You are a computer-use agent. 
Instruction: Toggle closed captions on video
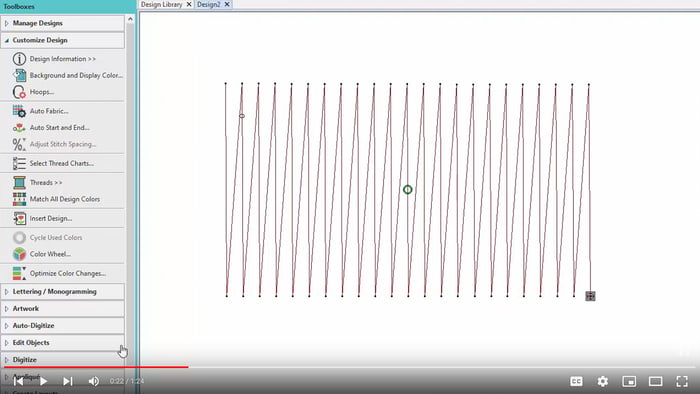coord(576,381)
